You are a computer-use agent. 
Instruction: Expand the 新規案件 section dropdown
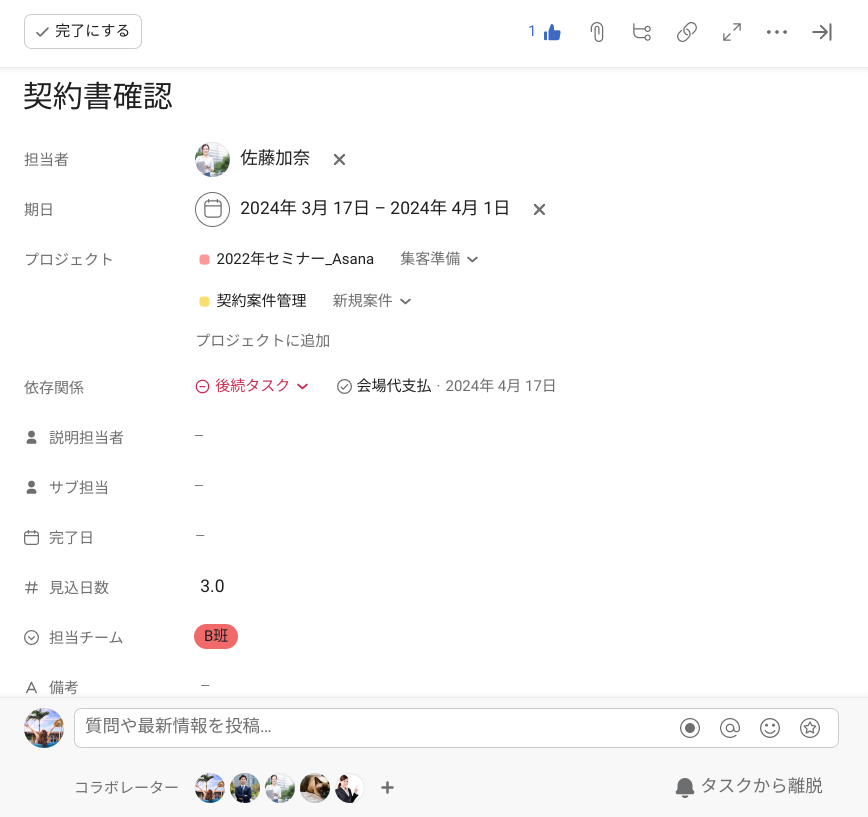[371, 301]
